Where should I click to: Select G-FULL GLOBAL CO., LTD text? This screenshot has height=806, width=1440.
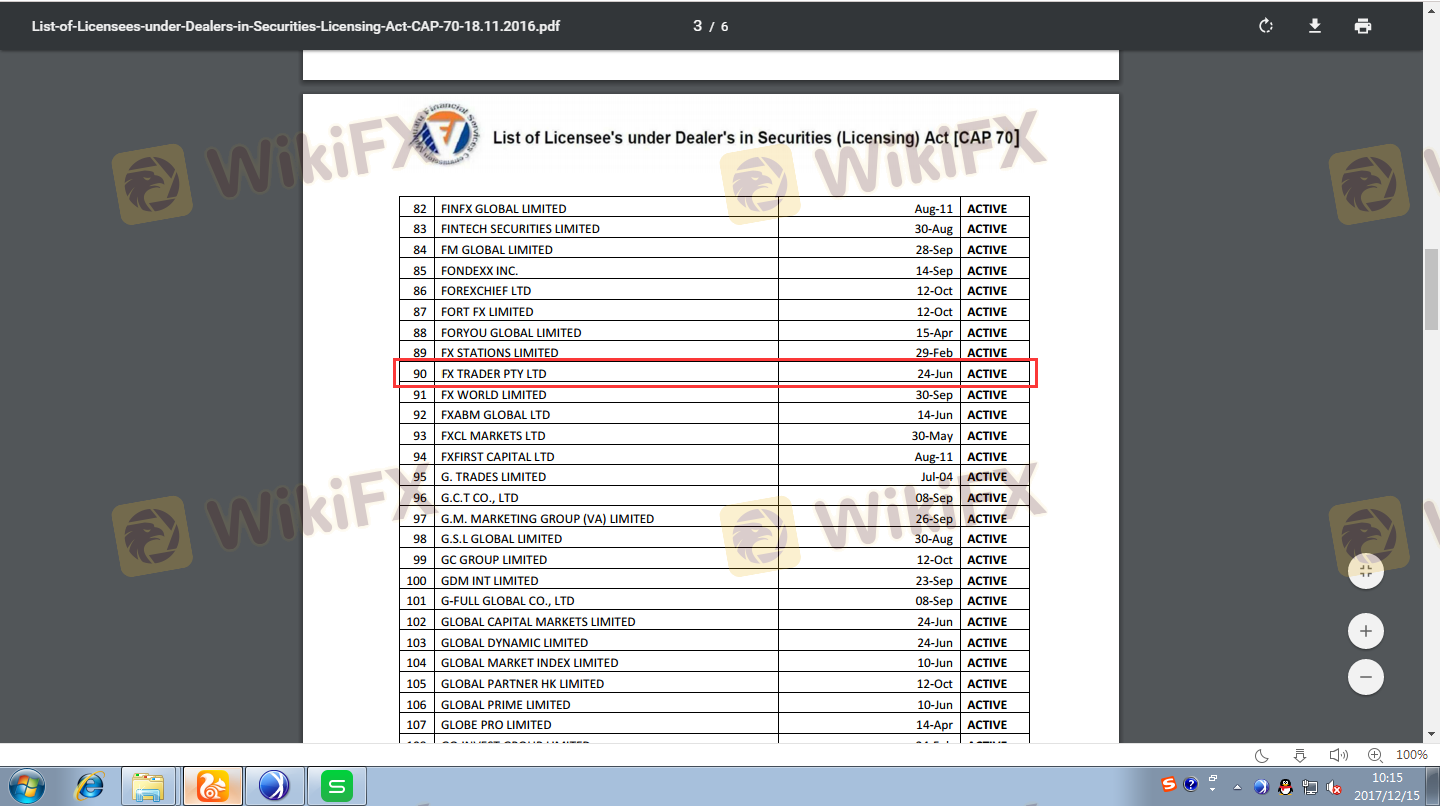tap(508, 601)
